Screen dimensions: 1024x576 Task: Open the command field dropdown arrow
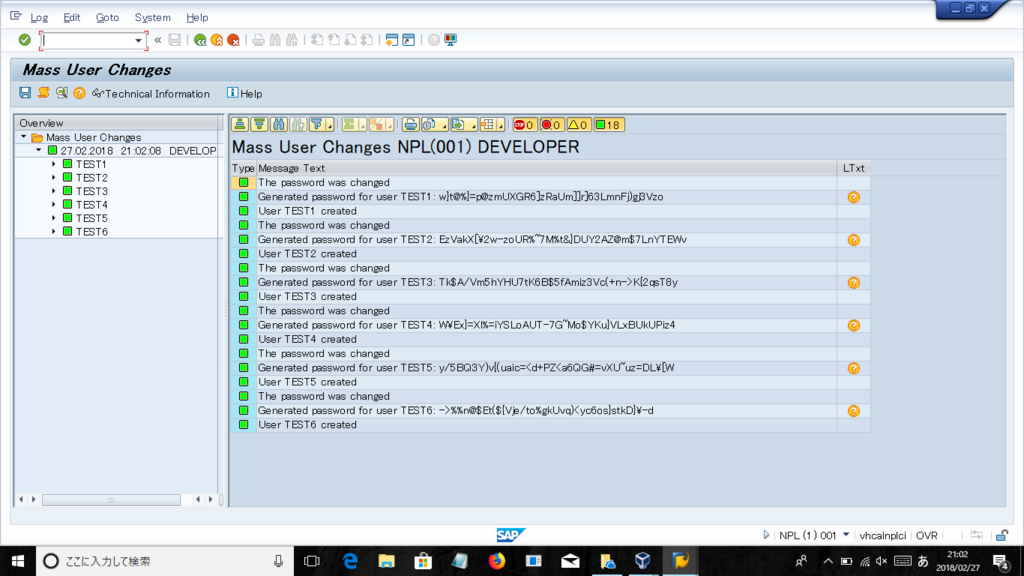click(x=138, y=40)
